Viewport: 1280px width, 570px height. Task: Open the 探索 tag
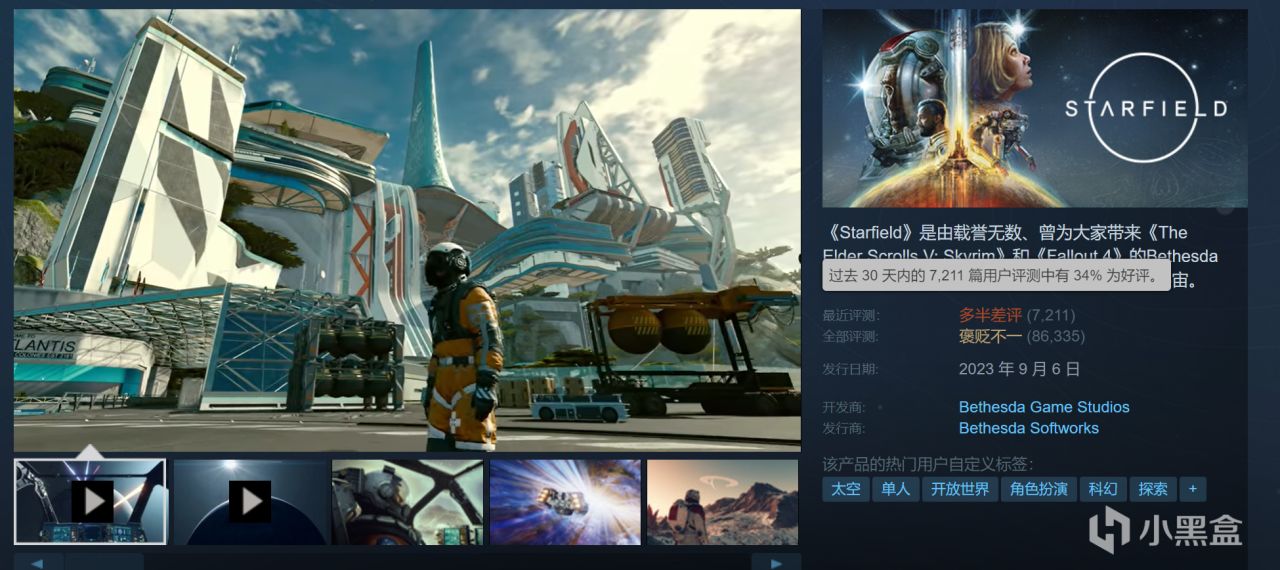1152,489
